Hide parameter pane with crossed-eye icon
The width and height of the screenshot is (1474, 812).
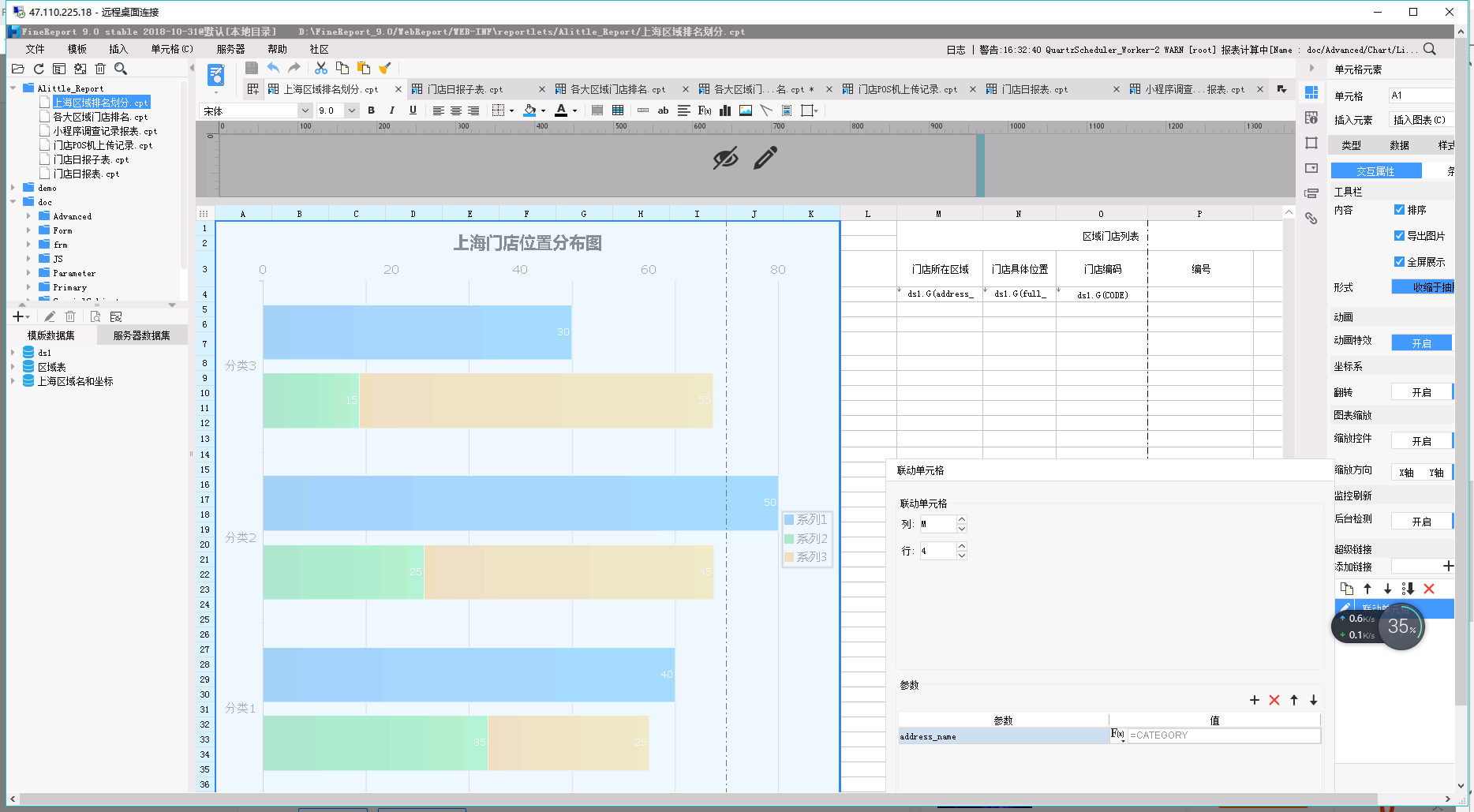coord(725,158)
